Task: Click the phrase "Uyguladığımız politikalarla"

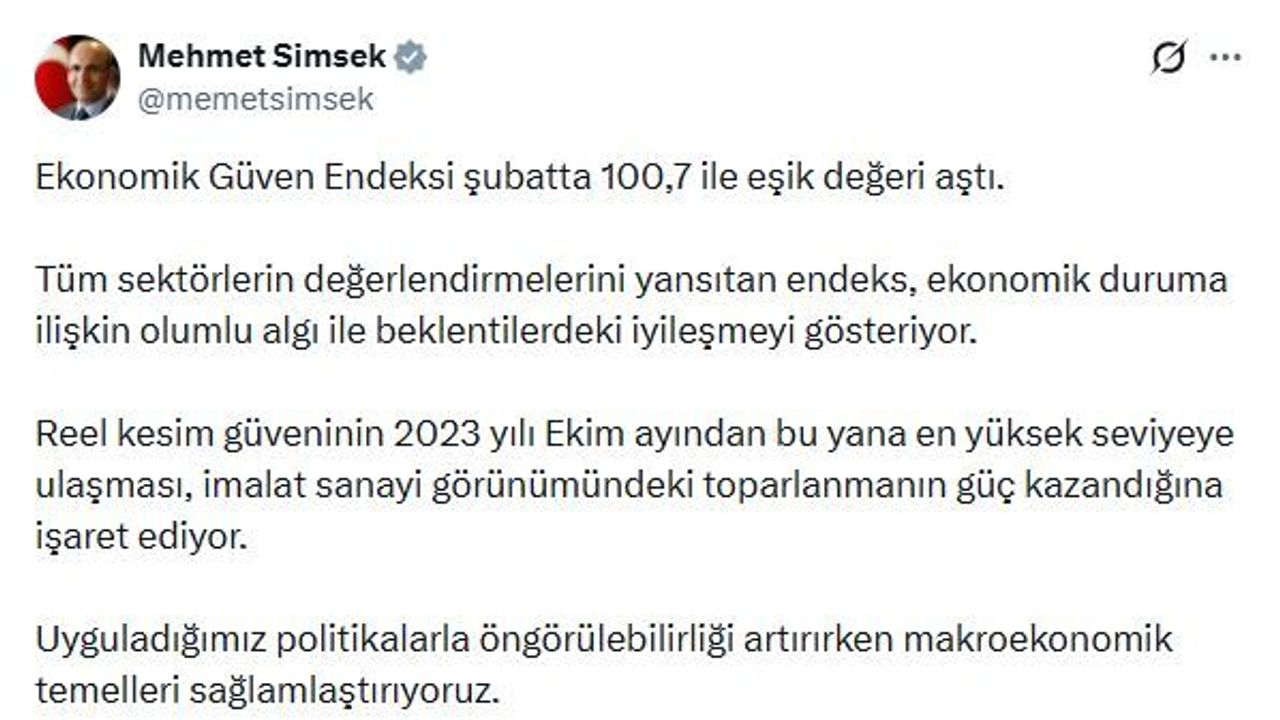Action: click(x=250, y=639)
